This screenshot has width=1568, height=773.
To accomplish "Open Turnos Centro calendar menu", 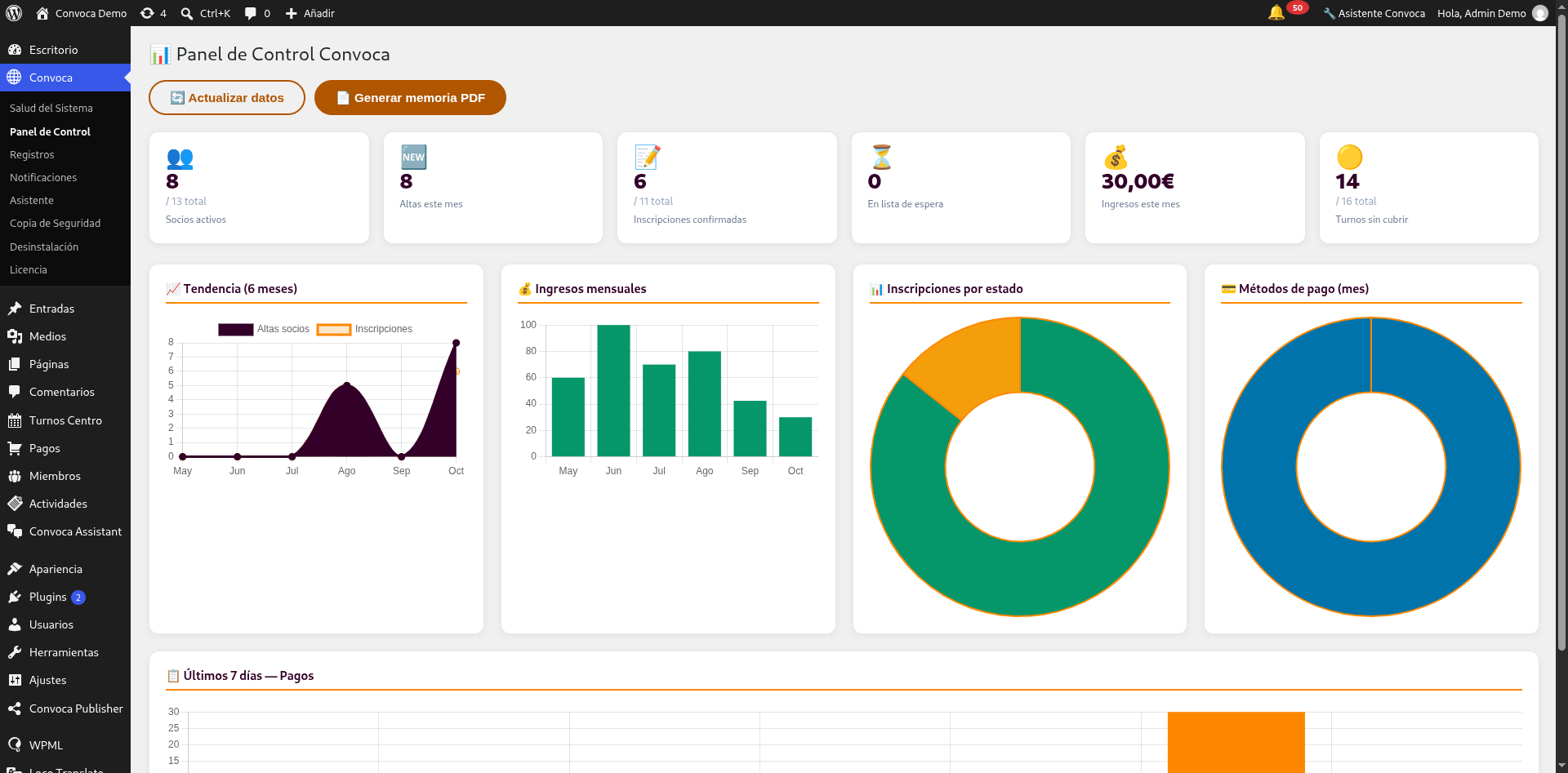I will pyautogui.click(x=65, y=420).
